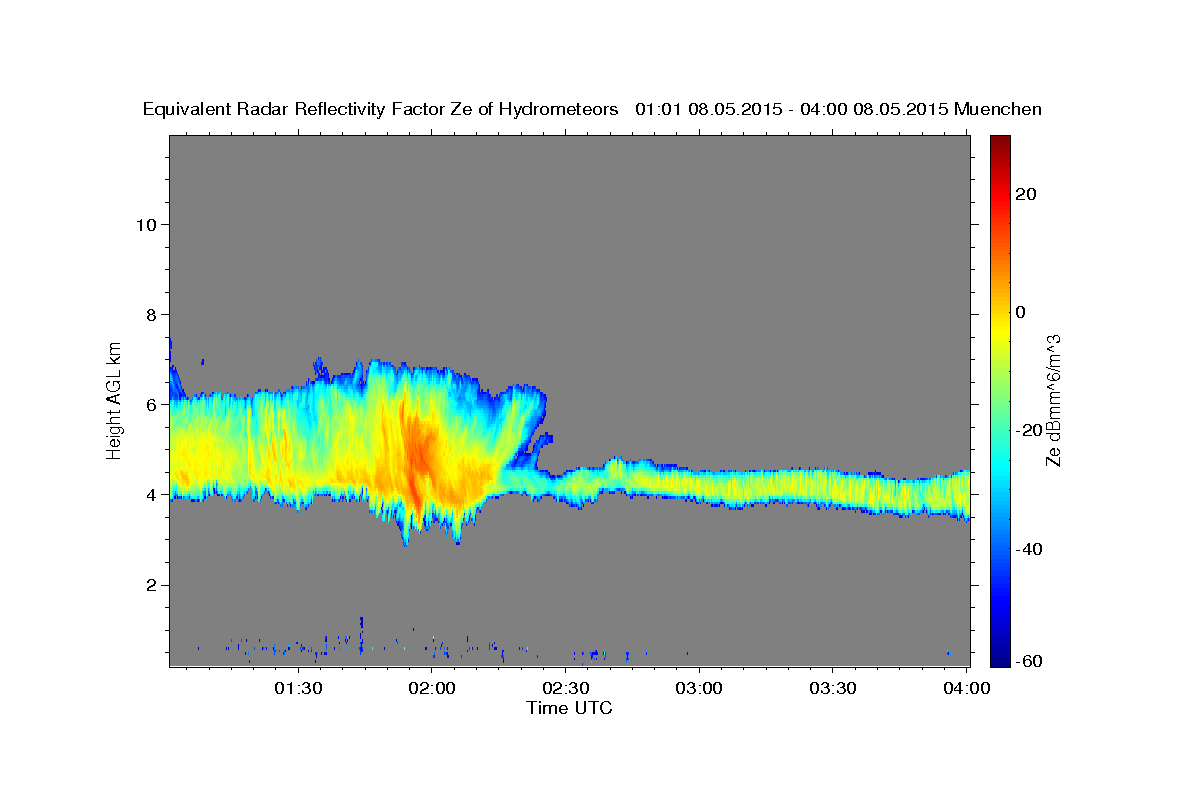The height and width of the screenshot is (800, 1200).
Task: Click the colorbar label "-60"
Action: [x=1029, y=662]
